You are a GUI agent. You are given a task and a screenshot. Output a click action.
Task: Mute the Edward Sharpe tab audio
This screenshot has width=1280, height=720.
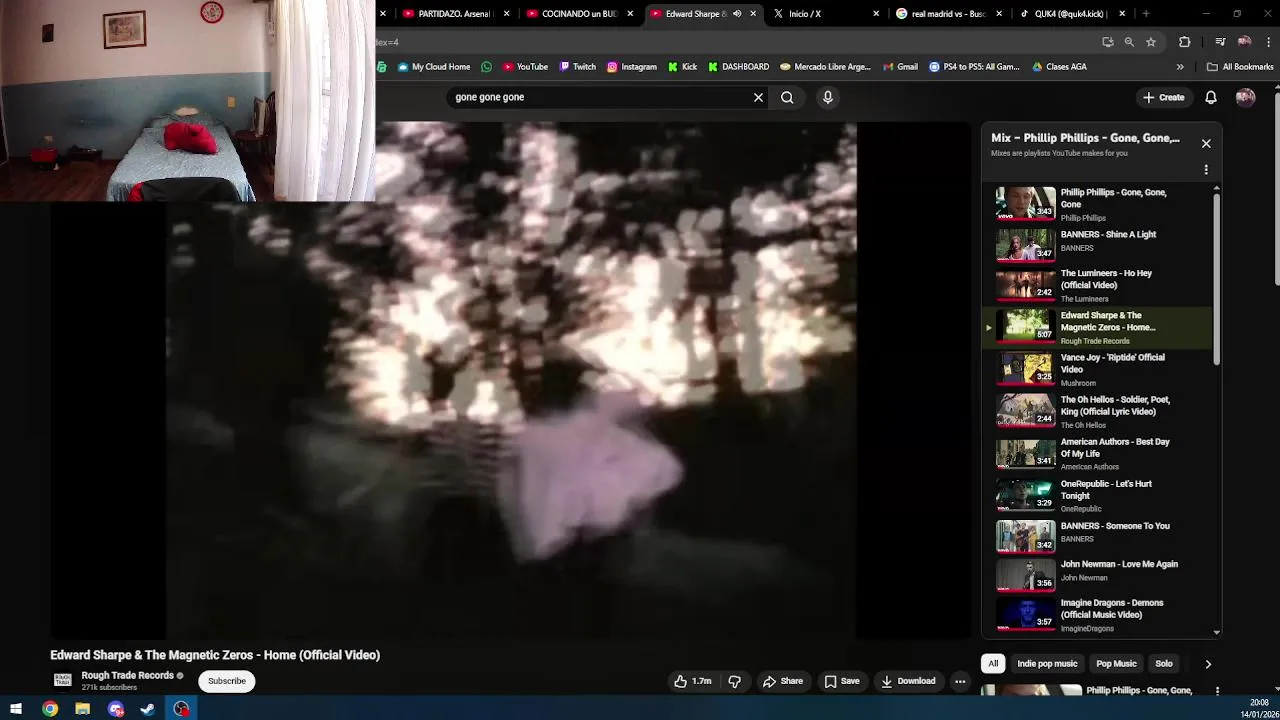click(737, 14)
